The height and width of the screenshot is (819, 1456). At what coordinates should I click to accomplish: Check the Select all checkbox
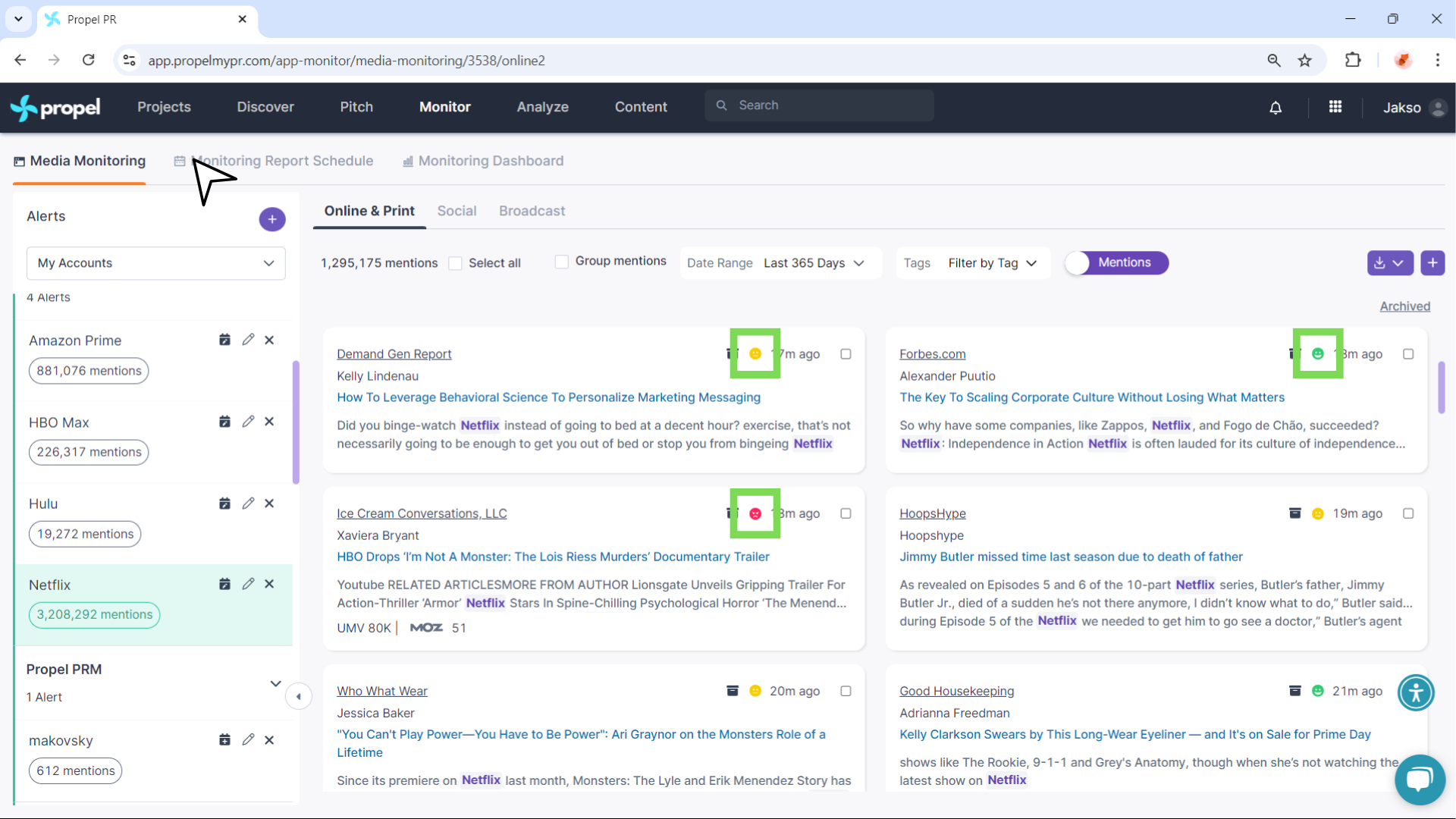[455, 263]
